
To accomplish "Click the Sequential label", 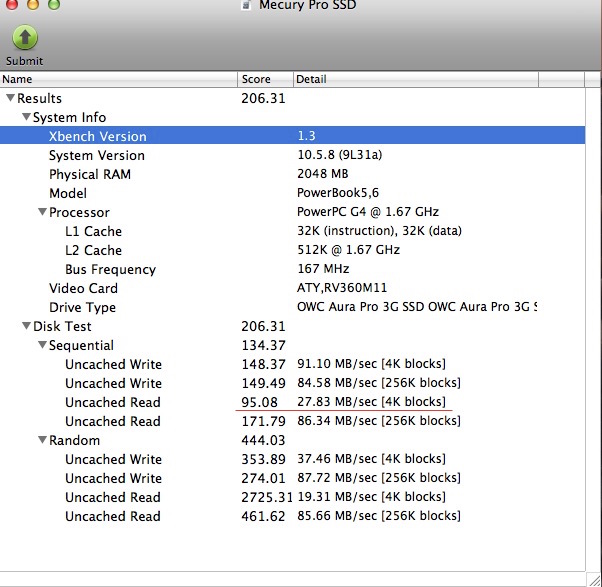I will pyautogui.click(x=81, y=345).
